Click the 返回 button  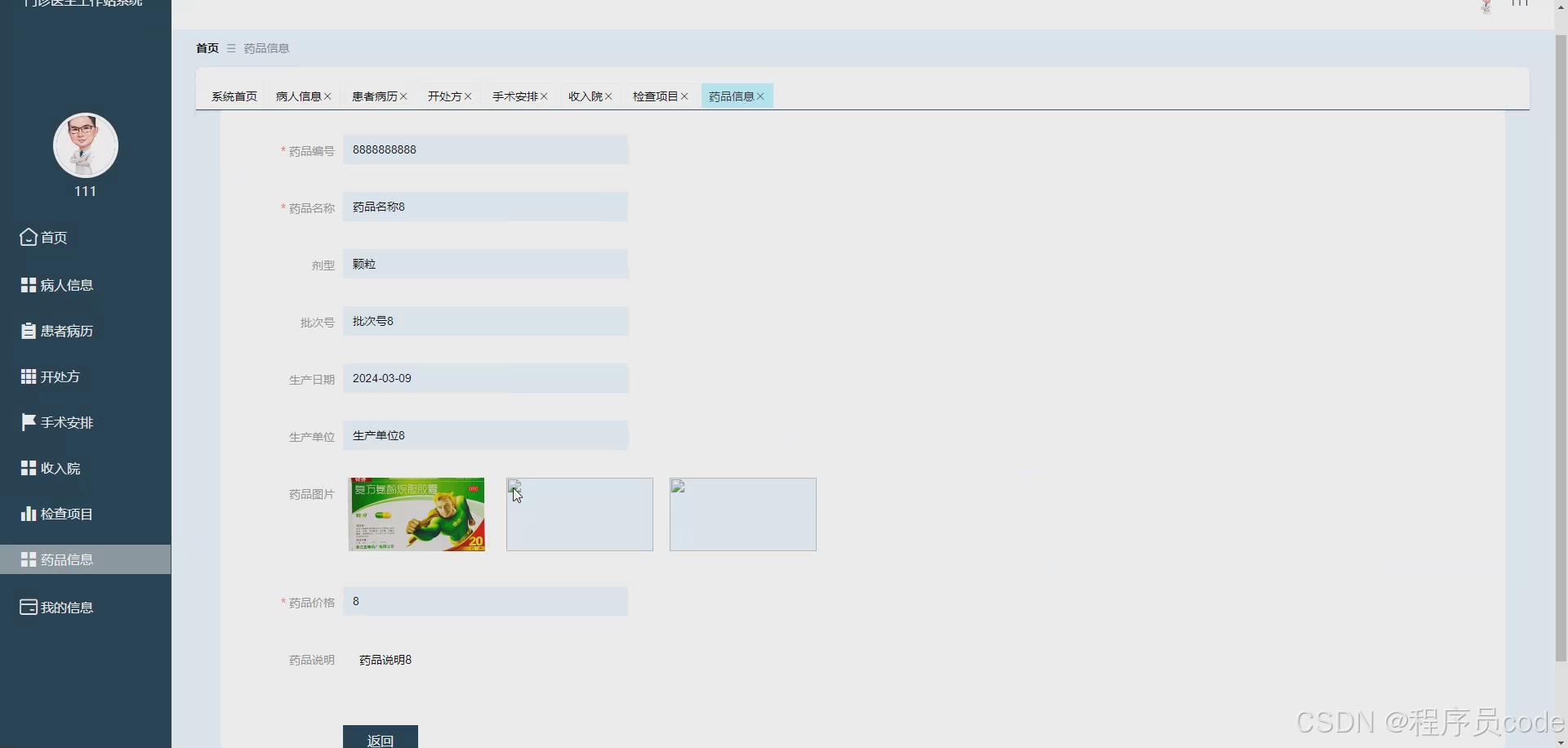click(381, 737)
